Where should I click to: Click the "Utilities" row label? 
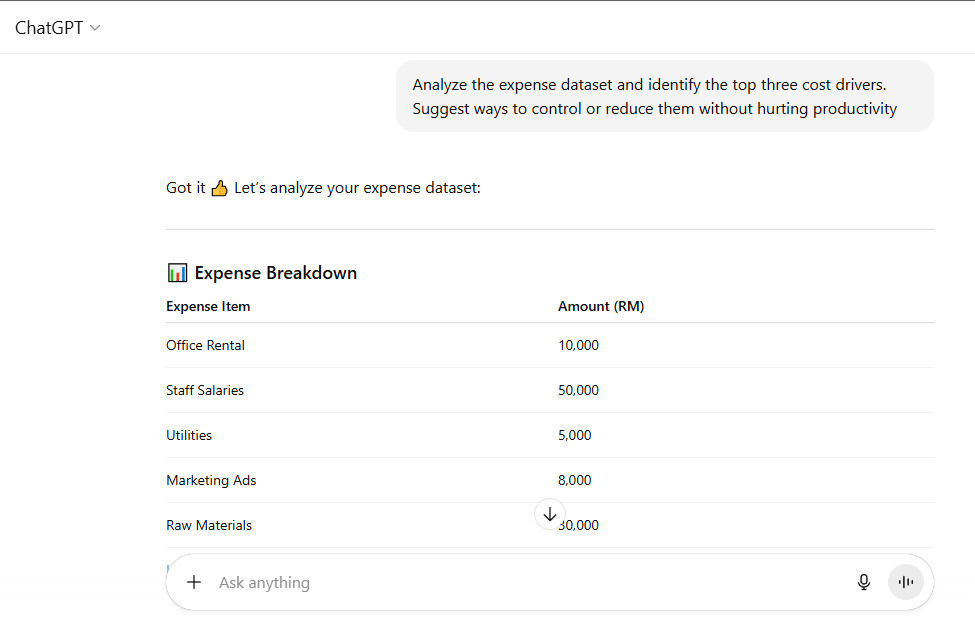[189, 435]
